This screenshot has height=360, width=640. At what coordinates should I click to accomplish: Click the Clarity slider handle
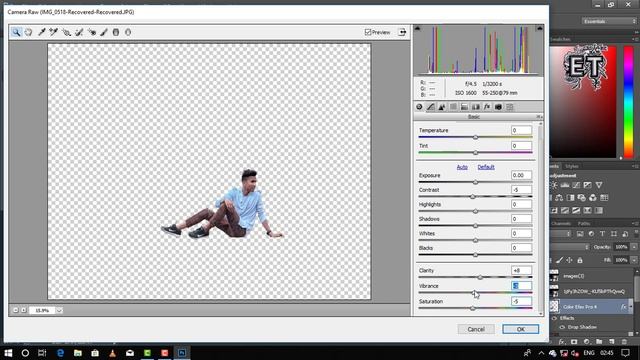(x=480, y=277)
